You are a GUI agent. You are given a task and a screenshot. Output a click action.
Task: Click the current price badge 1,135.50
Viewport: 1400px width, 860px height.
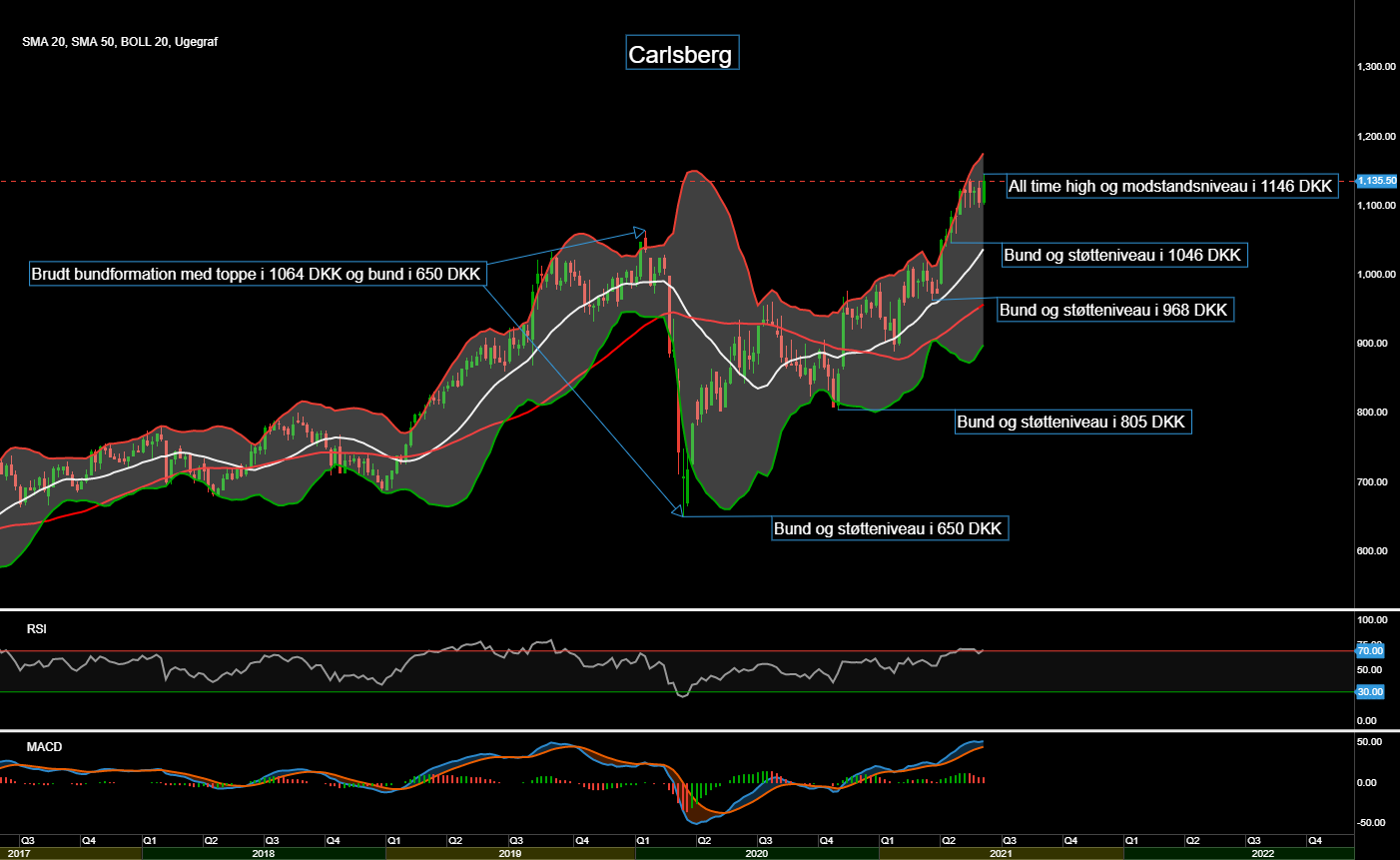point(1377,181)
